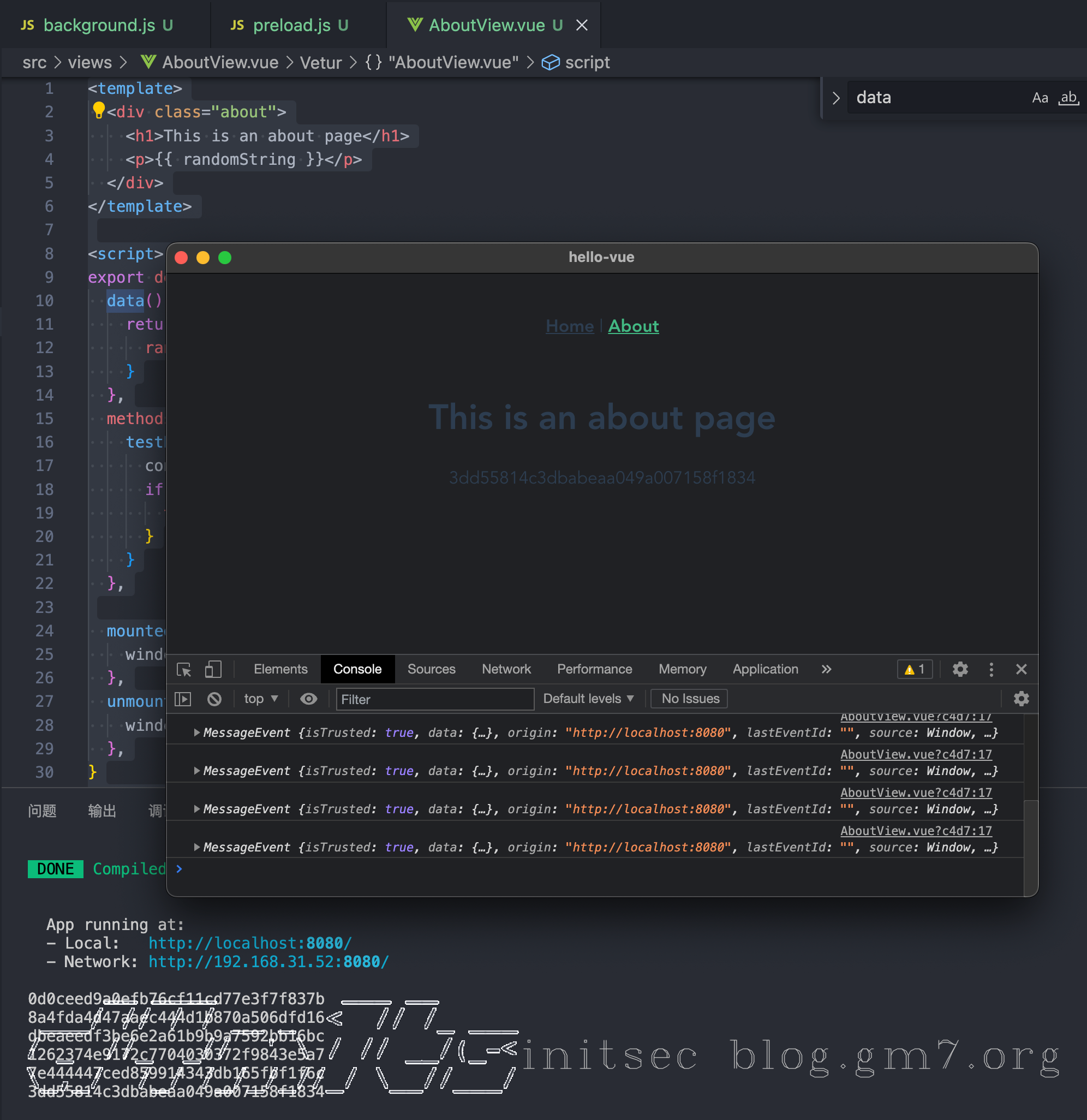This screenshot has width=1087, height=1120.
Task: Switch to the Network tab
Action: (506, 669)
